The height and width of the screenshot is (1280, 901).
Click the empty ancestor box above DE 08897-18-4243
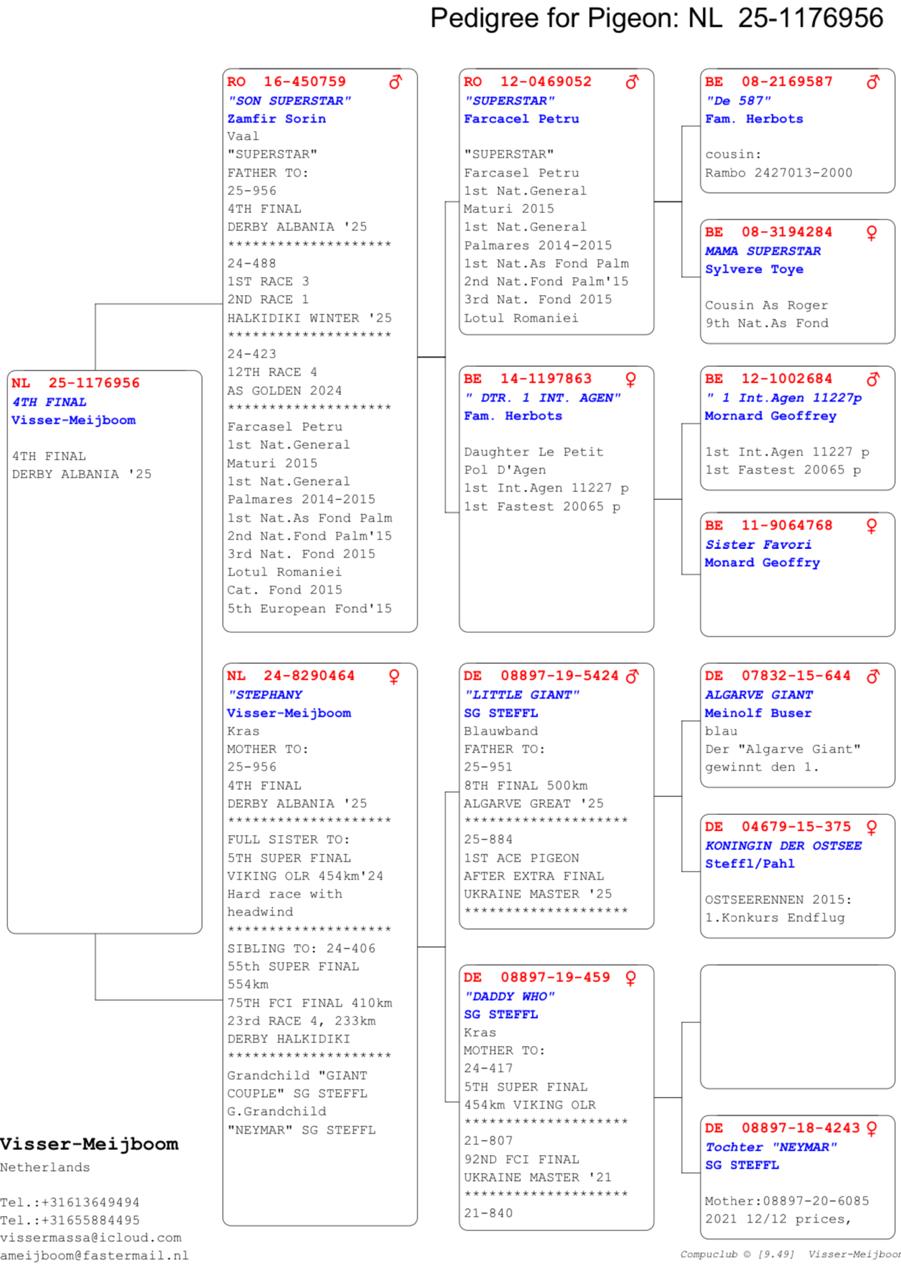797,1026
